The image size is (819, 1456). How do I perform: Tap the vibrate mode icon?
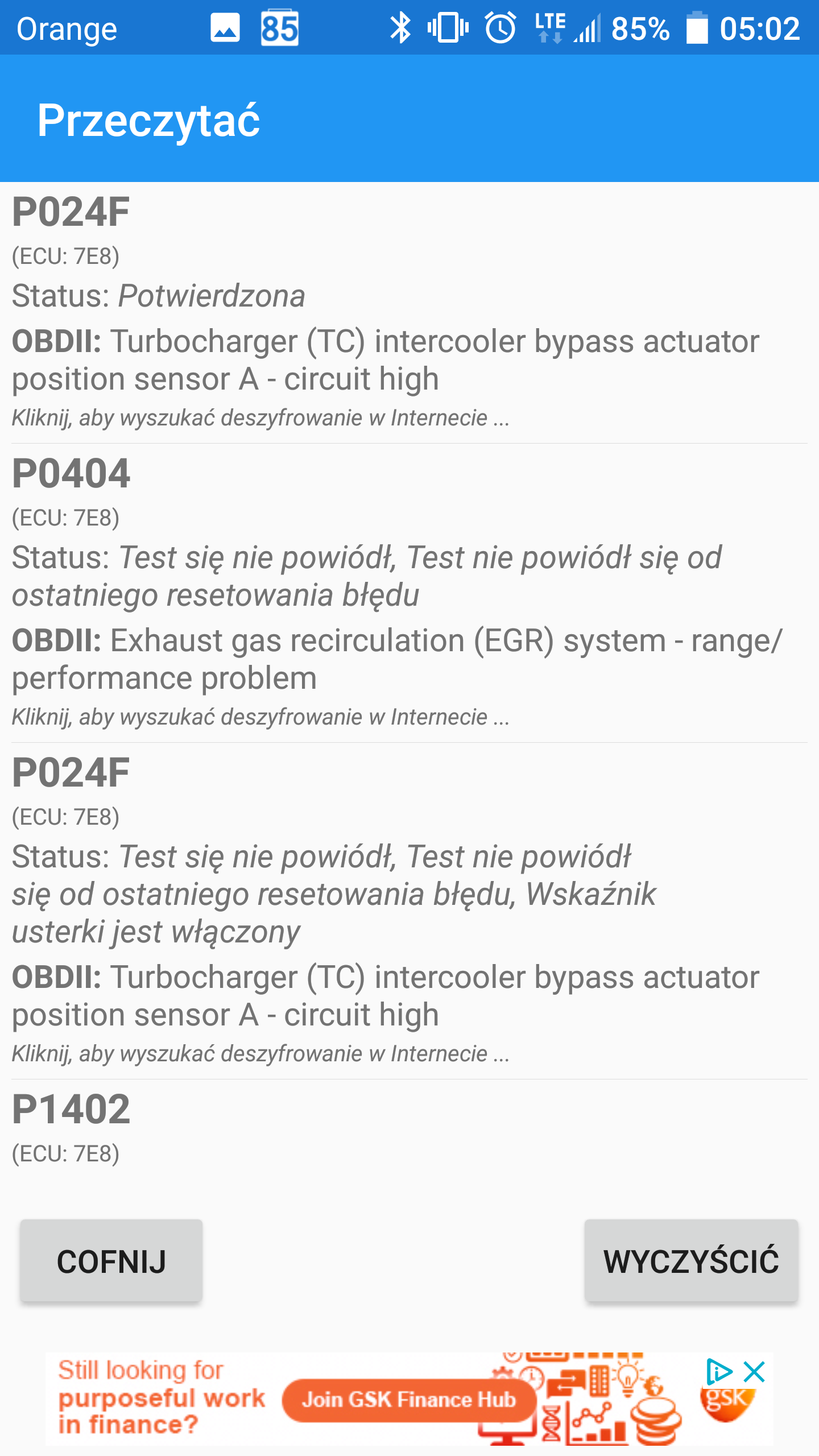448,28
